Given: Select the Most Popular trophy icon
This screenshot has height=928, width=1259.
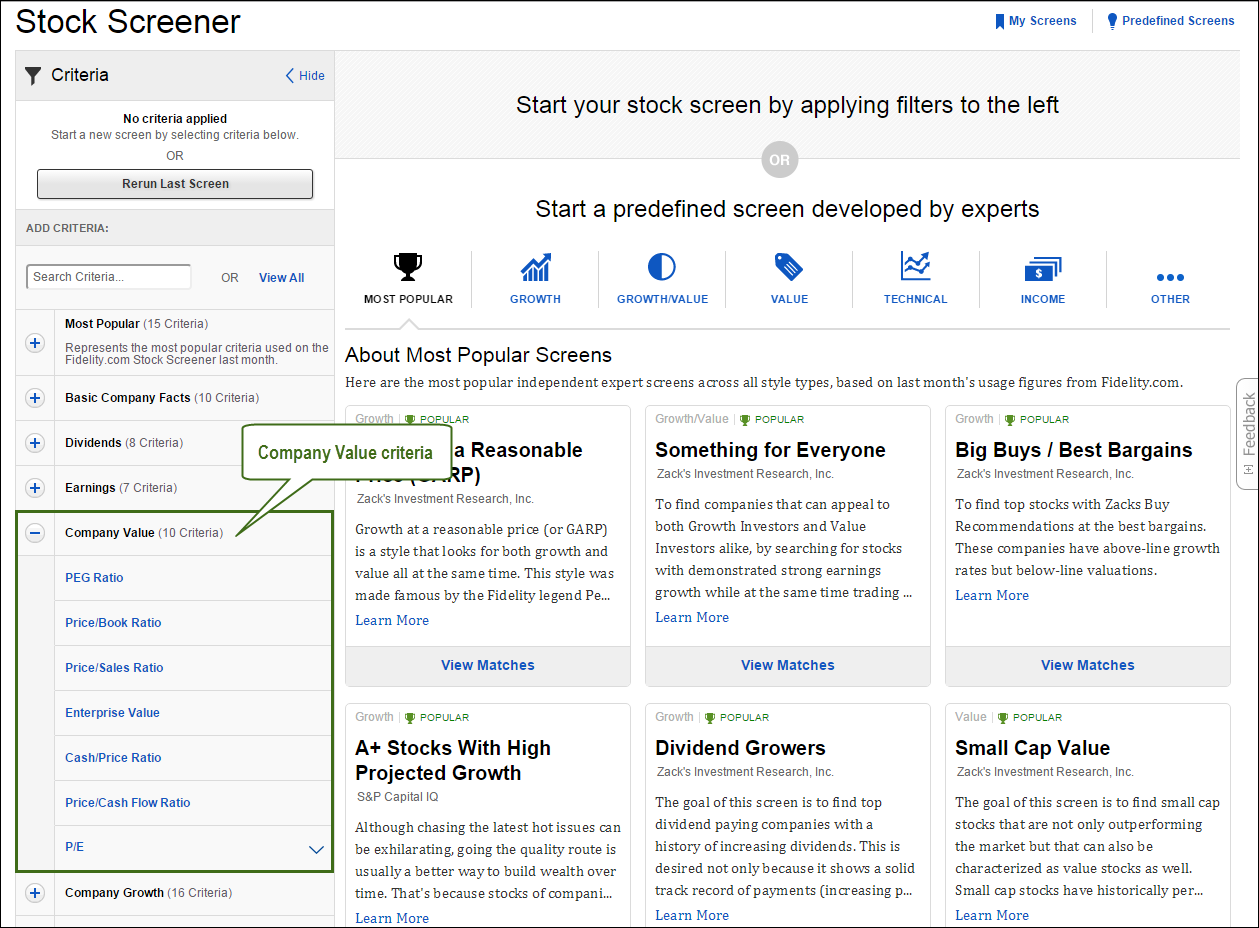Looking at the screenshot, I should (408, 268).
